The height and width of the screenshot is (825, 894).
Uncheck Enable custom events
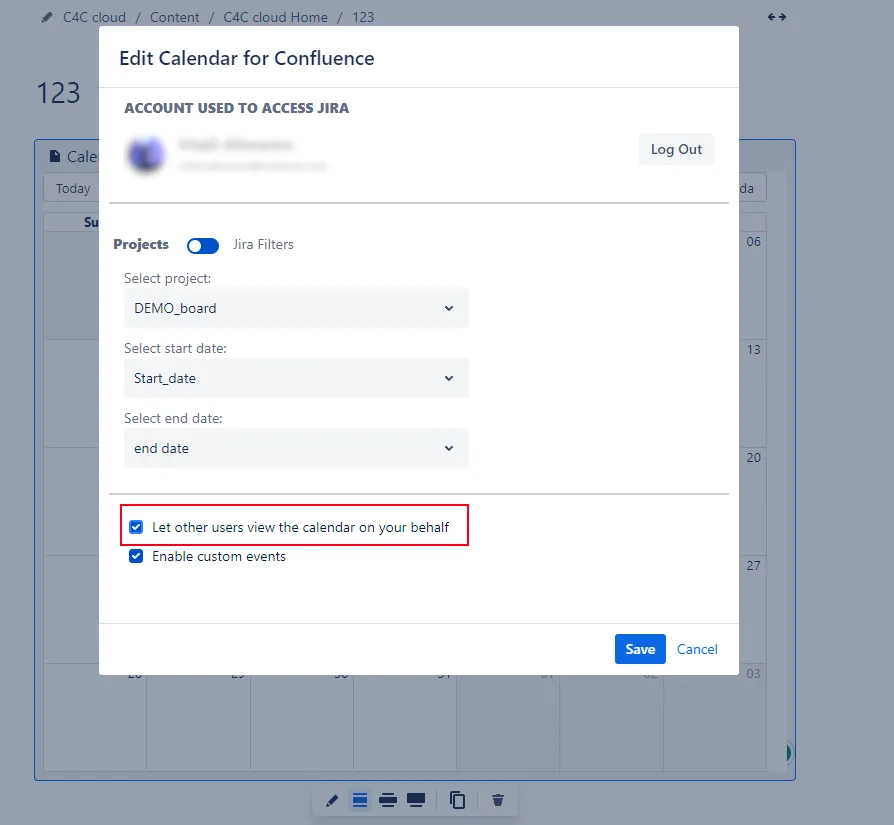pyautogui.click(x=136, y=556)
